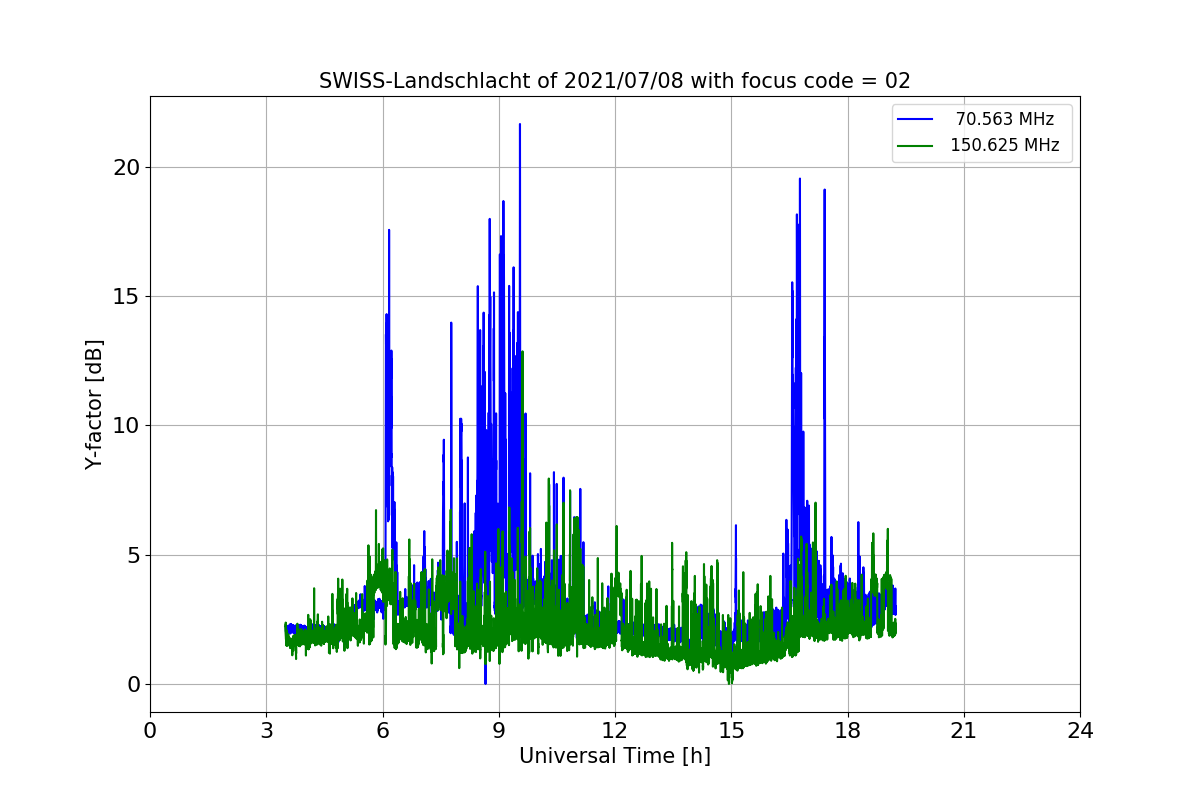Viewport: 1200px width, 800px height.
Task: Click the Y-factor [dB] axis label
Action: point(94,404)
